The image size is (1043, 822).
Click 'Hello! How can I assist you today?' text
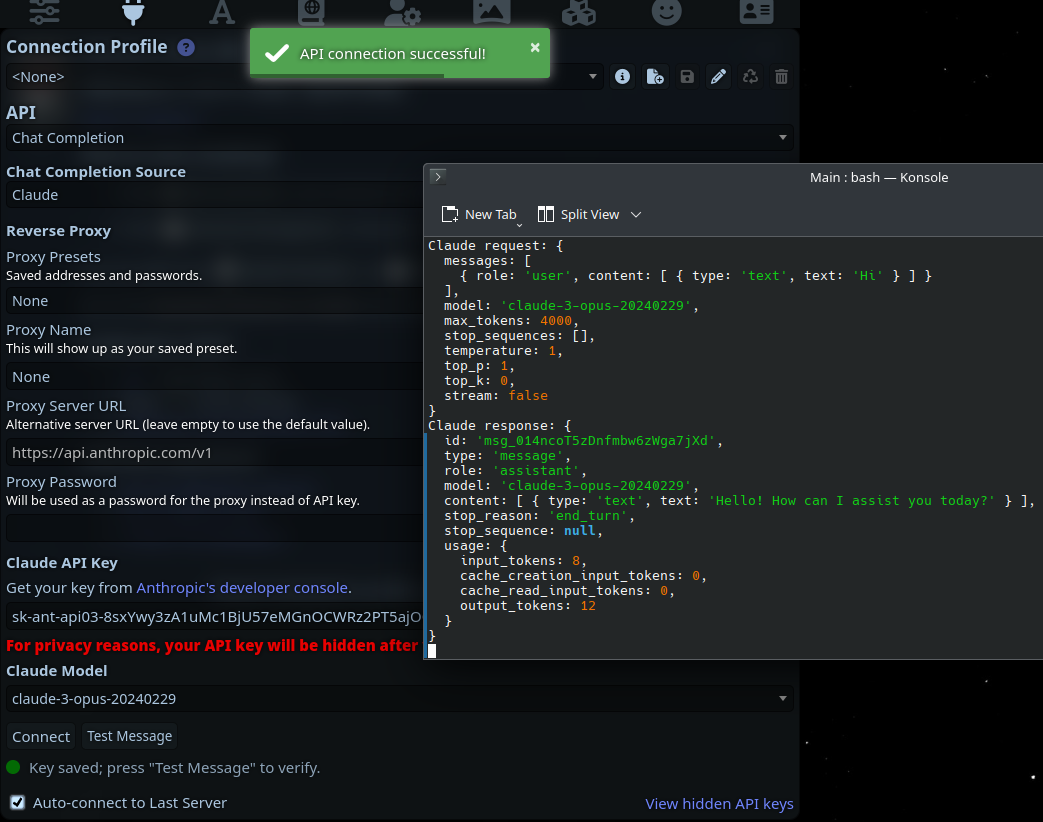click(x=851, y=501)
